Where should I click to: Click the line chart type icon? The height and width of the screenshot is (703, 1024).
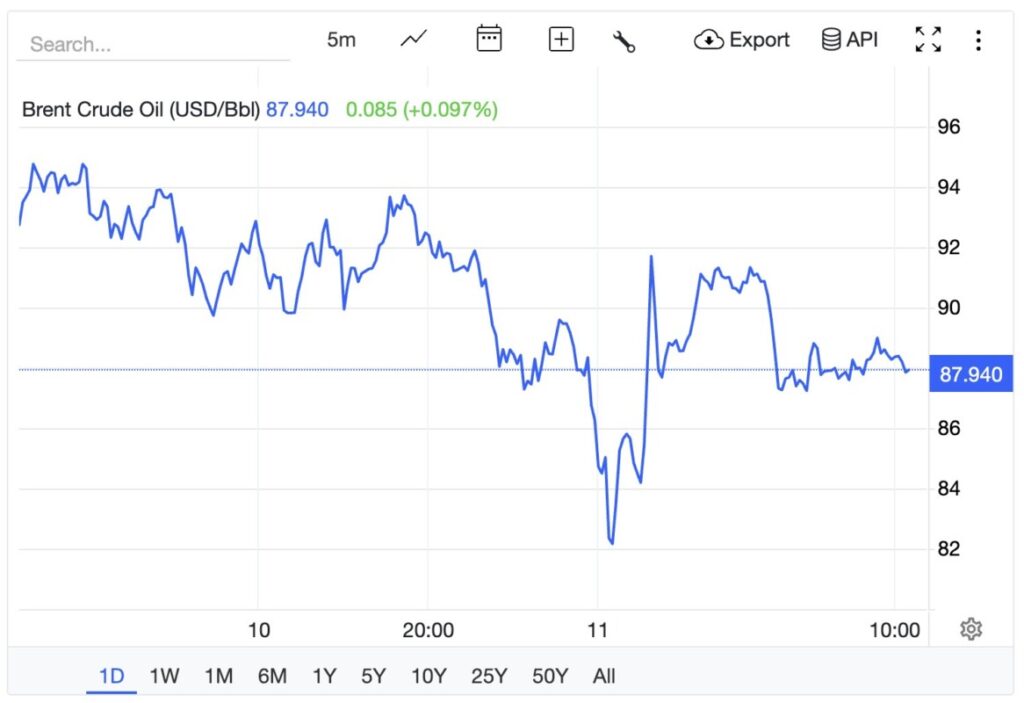[x=414, y=40]
